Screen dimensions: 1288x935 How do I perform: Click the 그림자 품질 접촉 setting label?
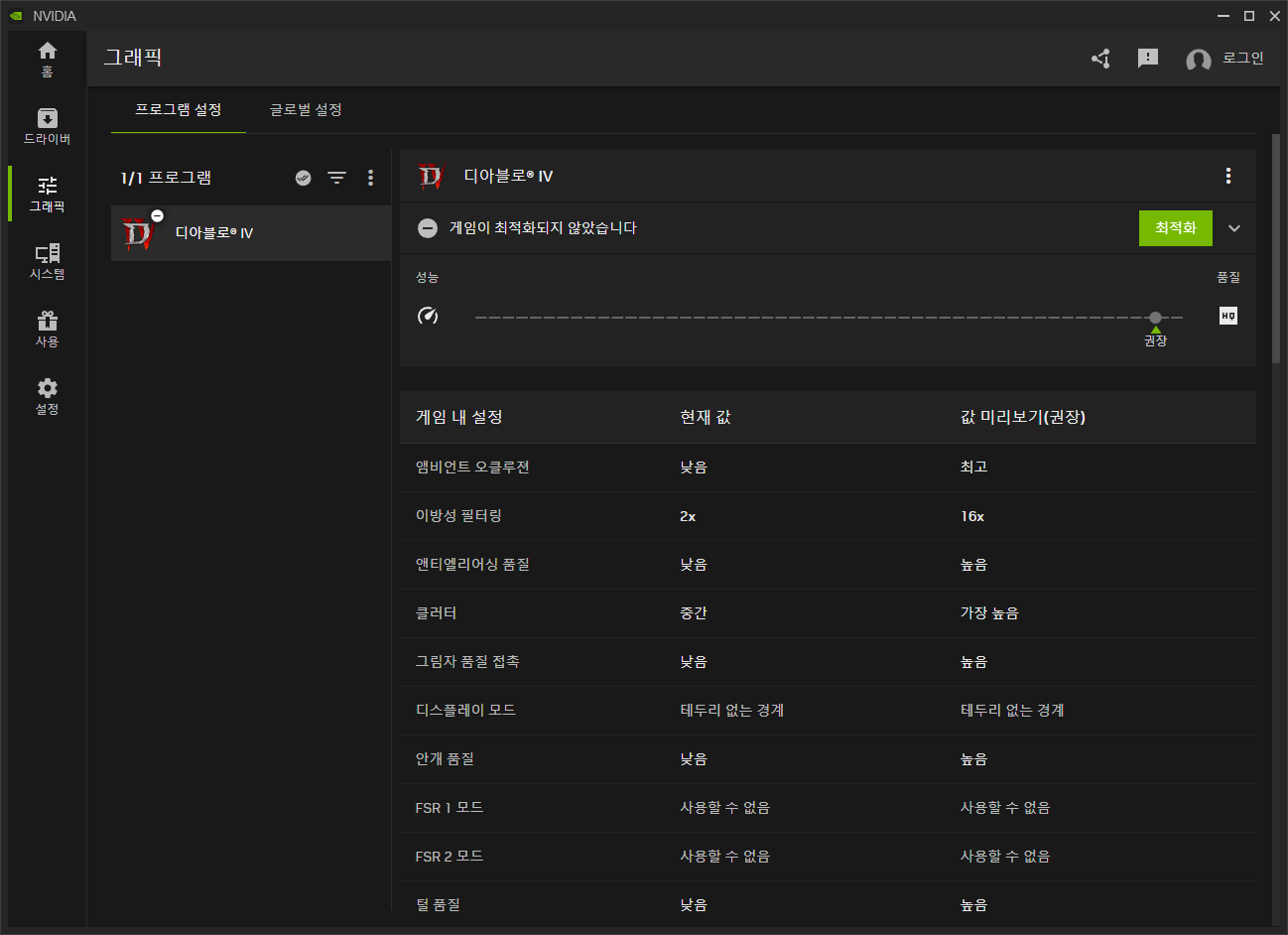pos(467,662)
